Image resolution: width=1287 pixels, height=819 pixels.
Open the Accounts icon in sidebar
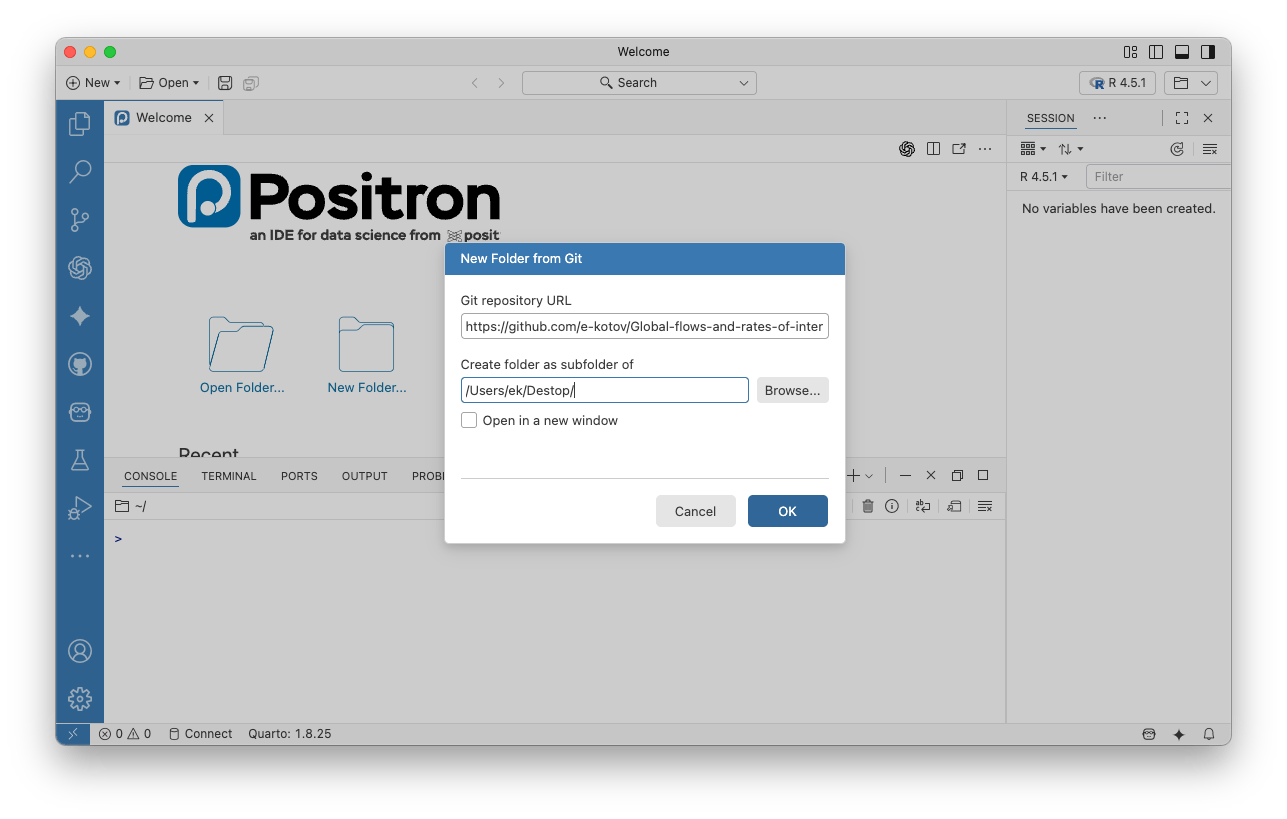click(80, 651)
